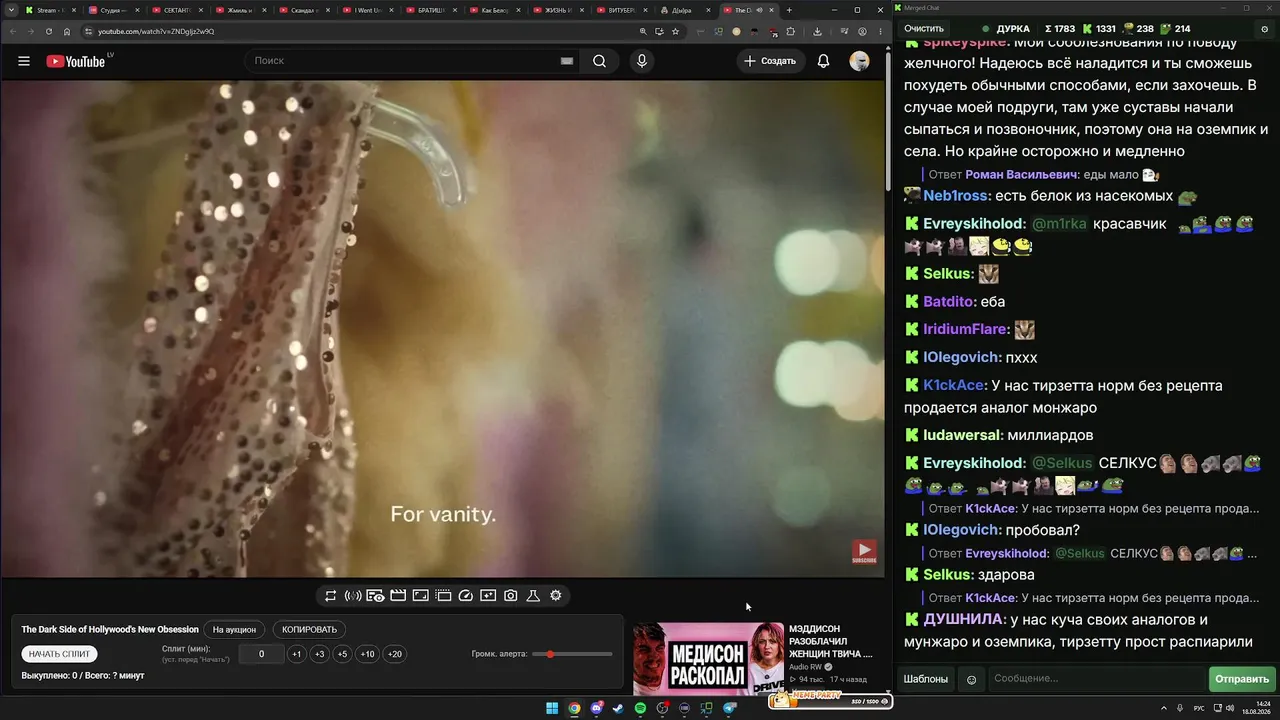Click the Chrome address bar URL
The width and height of the screenshot is (1280, 720).
coord(156,31)
